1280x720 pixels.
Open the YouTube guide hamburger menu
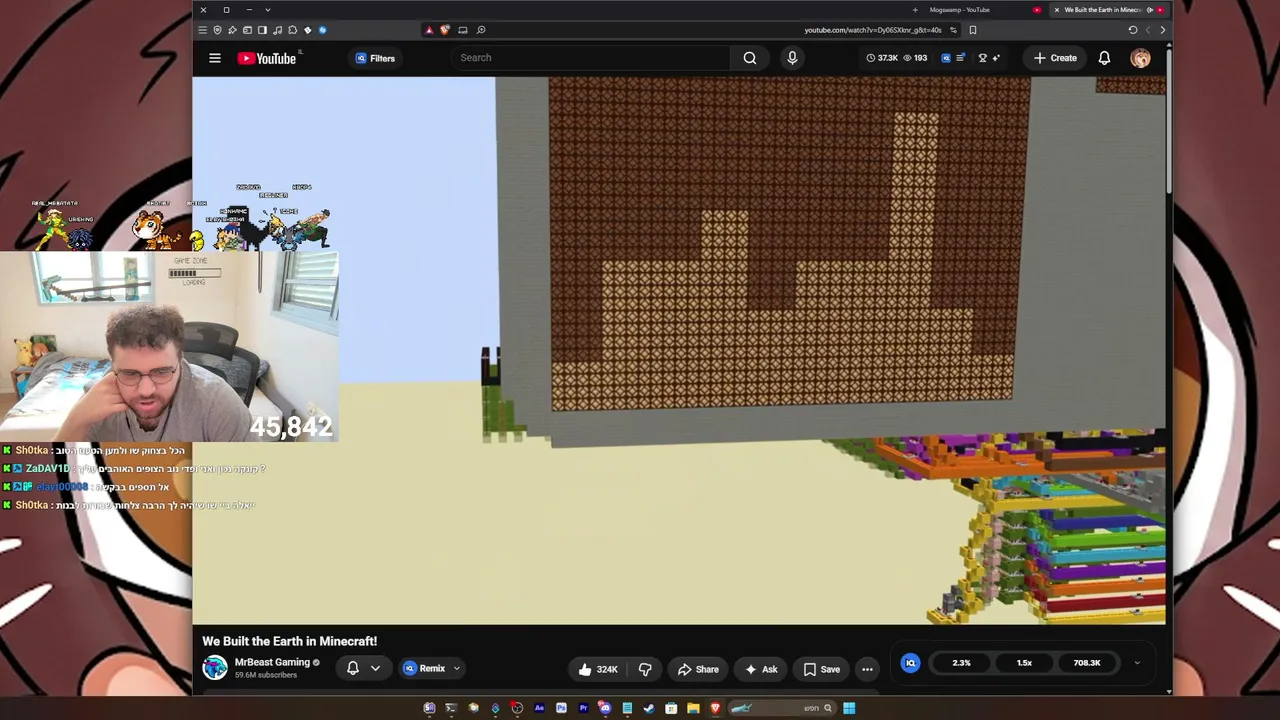(214, 58)
